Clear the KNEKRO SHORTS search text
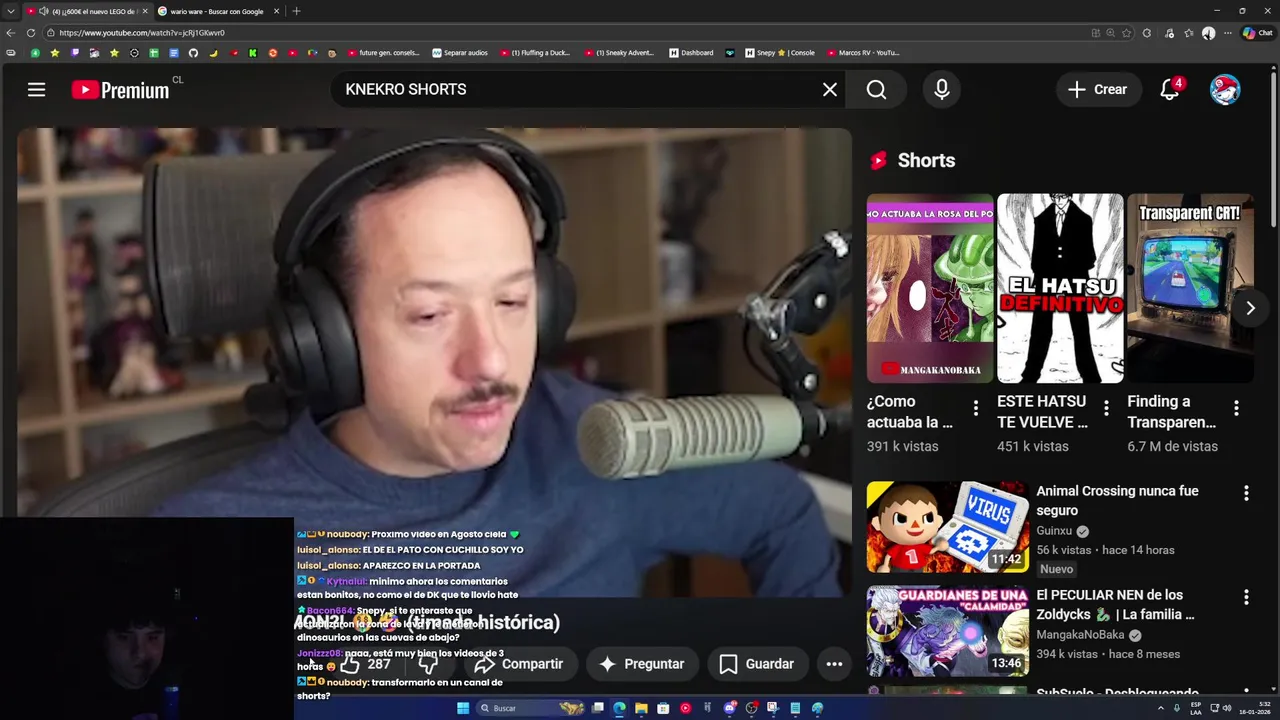This screenshot has width=1280, height=720. (x=830, y=90)
